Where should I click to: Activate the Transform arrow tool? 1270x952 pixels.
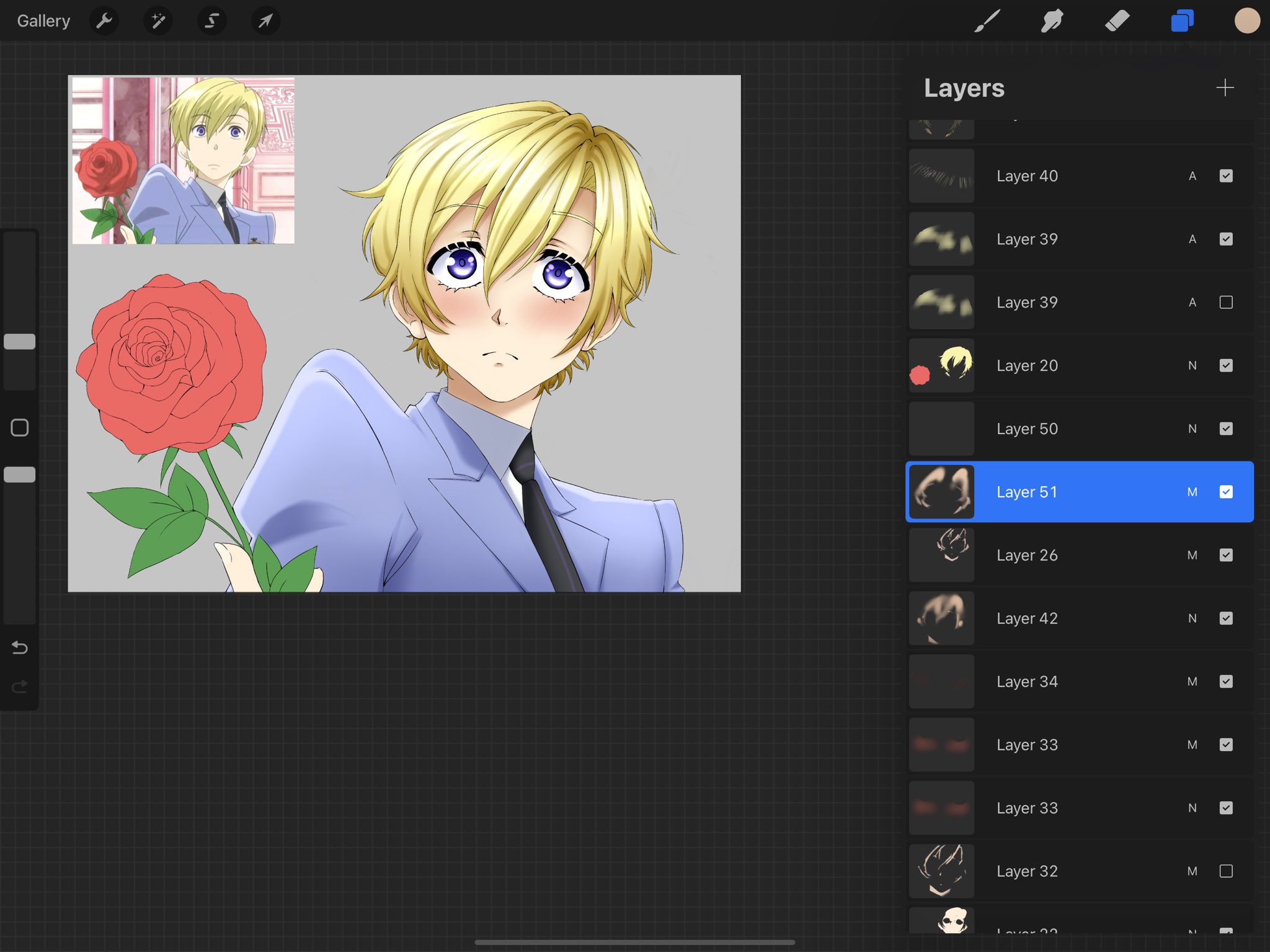(265, 21)
